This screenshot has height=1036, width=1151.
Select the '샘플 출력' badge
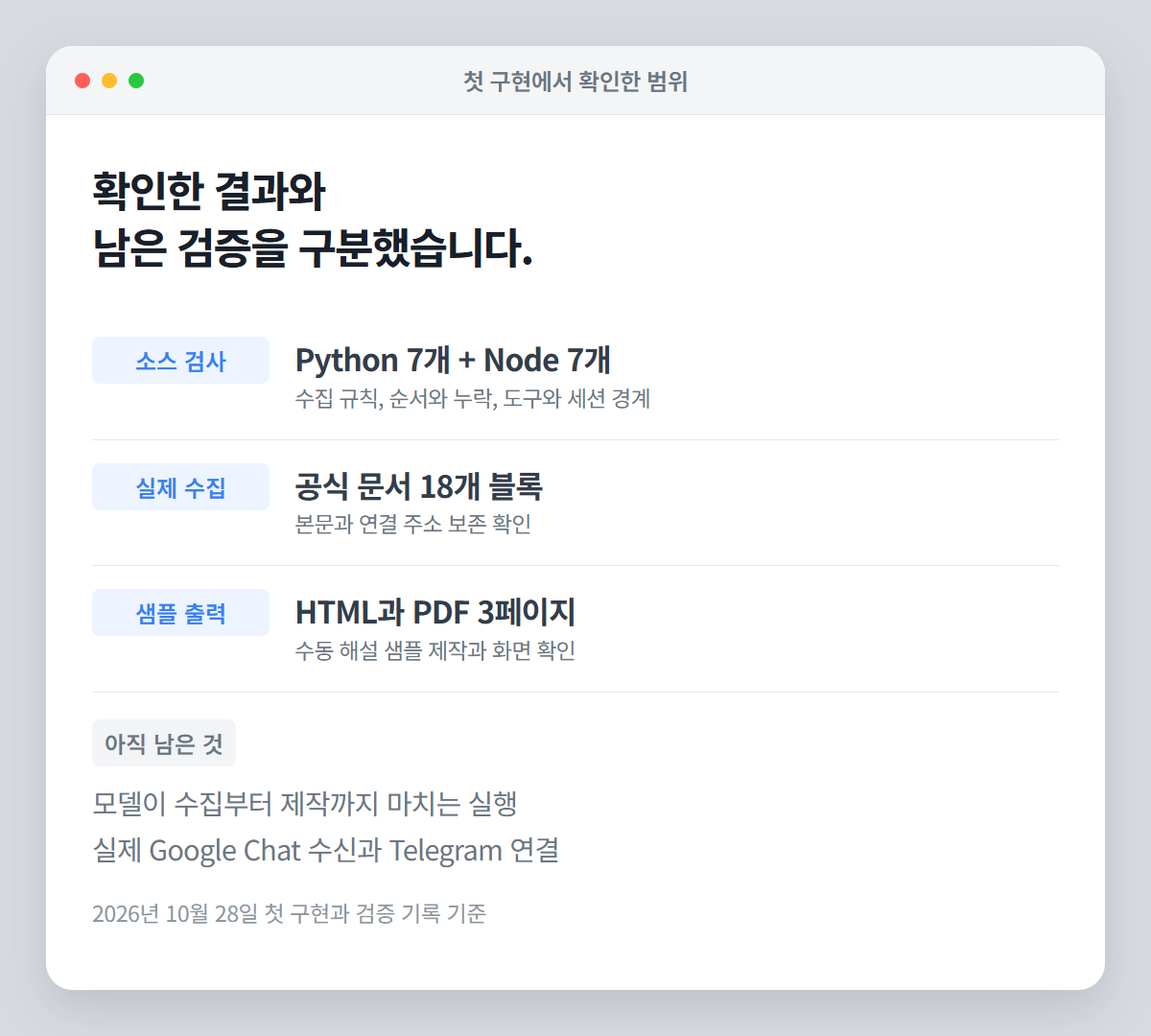(x=180, y=613)
